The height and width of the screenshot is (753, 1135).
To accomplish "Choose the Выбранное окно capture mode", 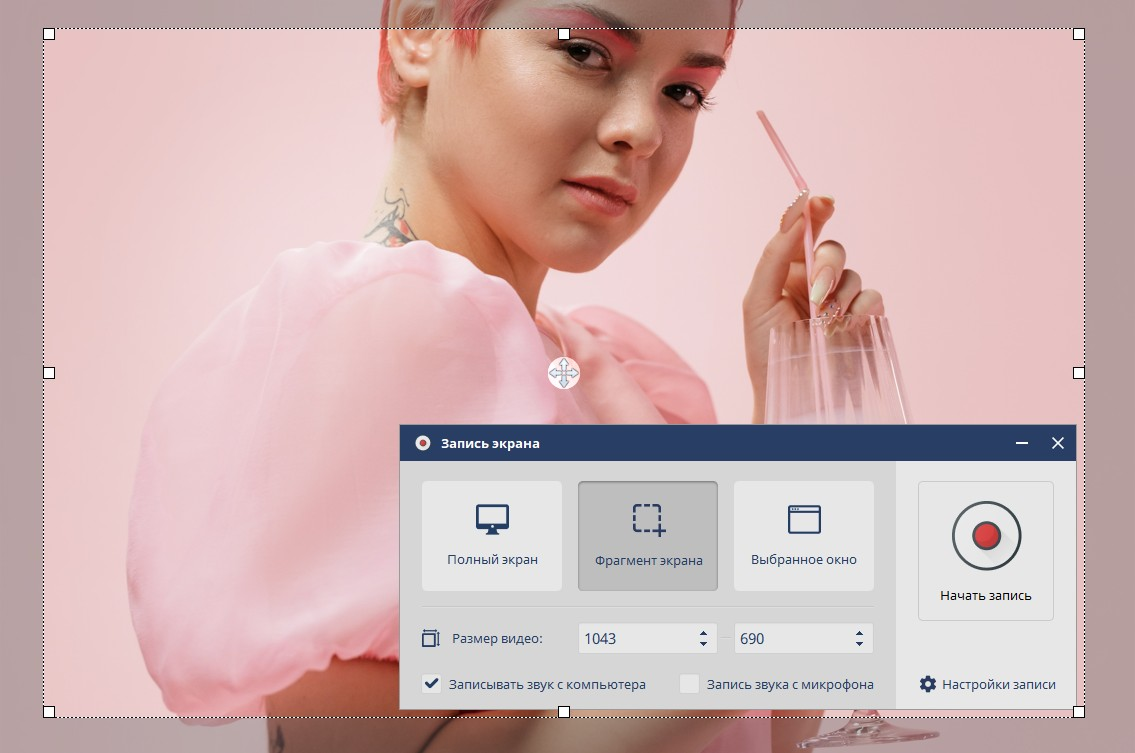I will [804, 535].
